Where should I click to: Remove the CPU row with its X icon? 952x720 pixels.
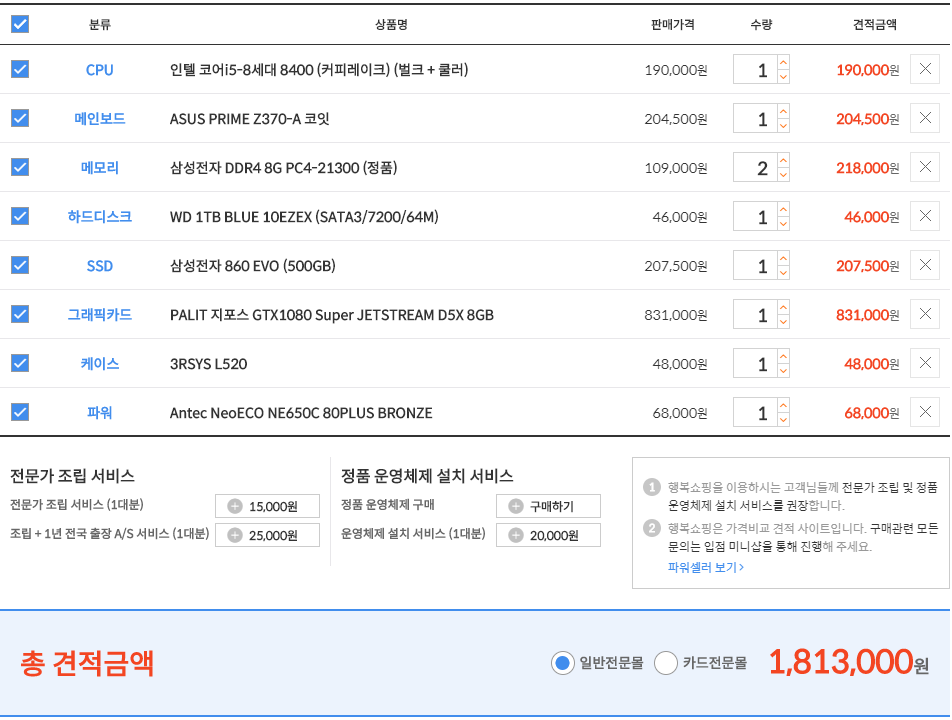click(x=925, y=69)
